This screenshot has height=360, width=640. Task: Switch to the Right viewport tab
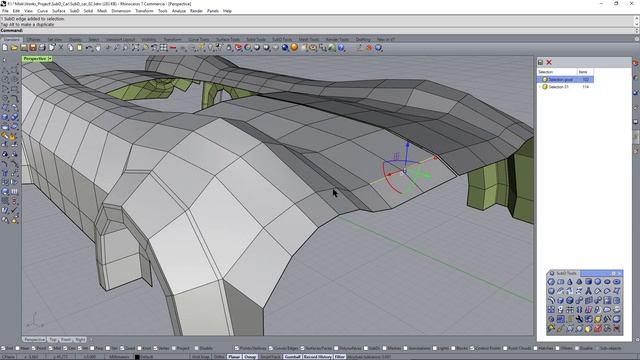point(80,340)
